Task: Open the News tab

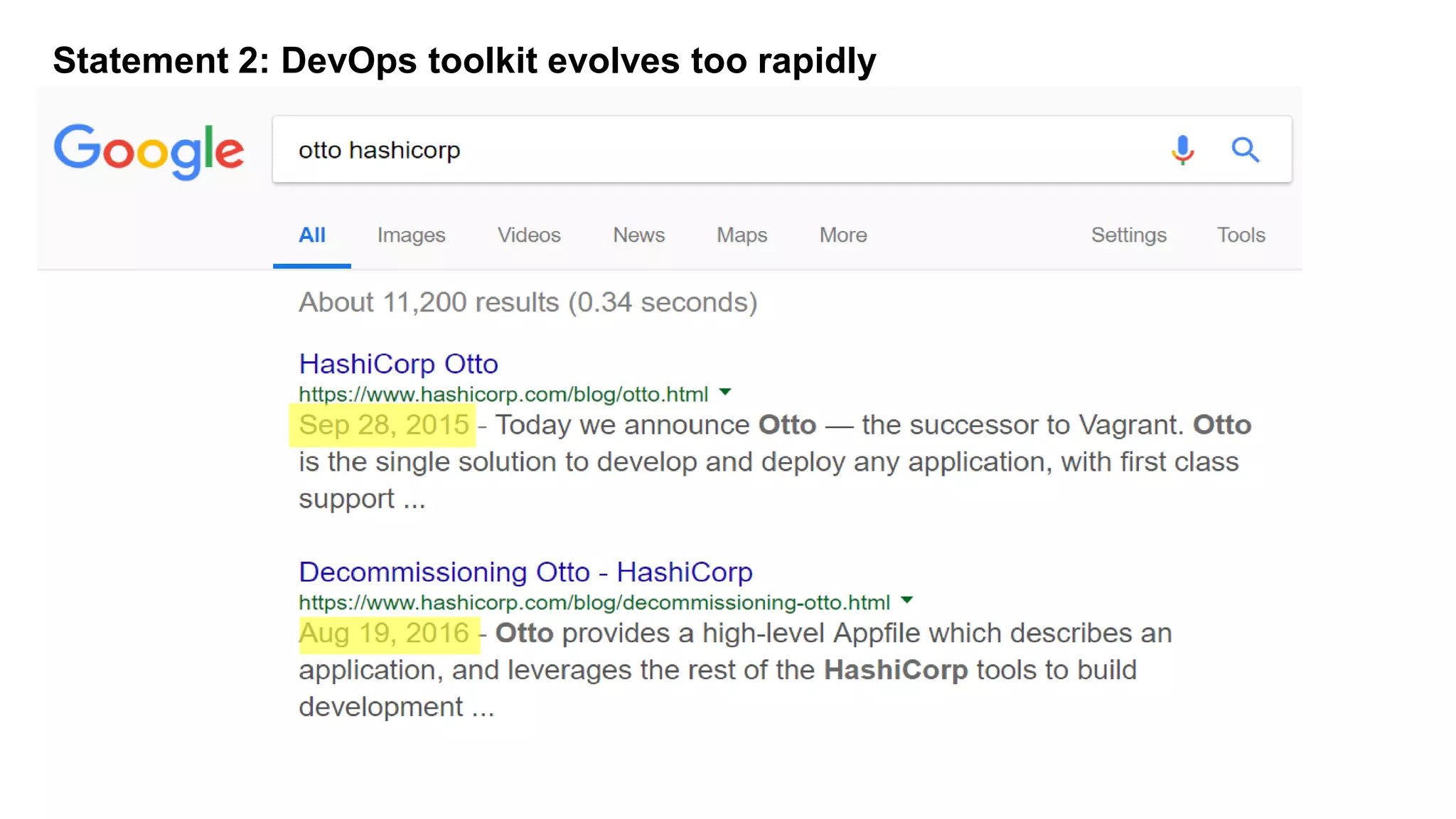Action: click(x=639, y=235)
